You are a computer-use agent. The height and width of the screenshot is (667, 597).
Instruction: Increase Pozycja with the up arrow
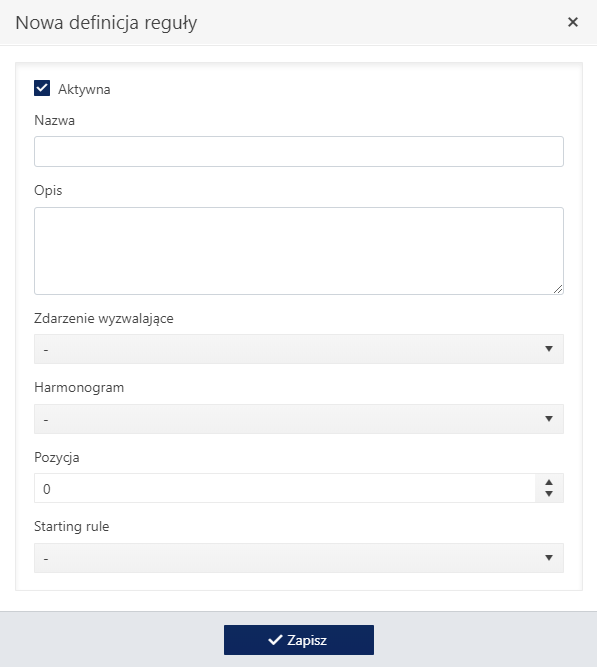549,482
